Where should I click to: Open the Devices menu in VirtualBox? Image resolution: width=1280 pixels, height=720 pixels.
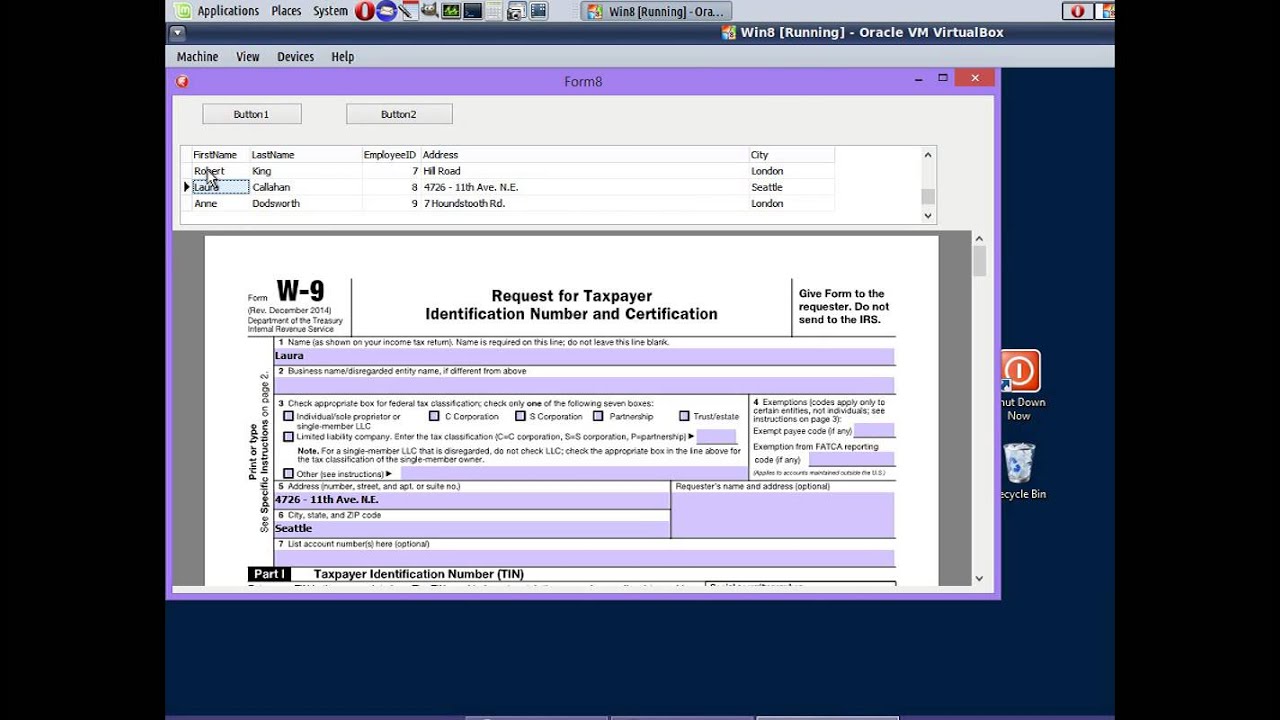point(295,57)
